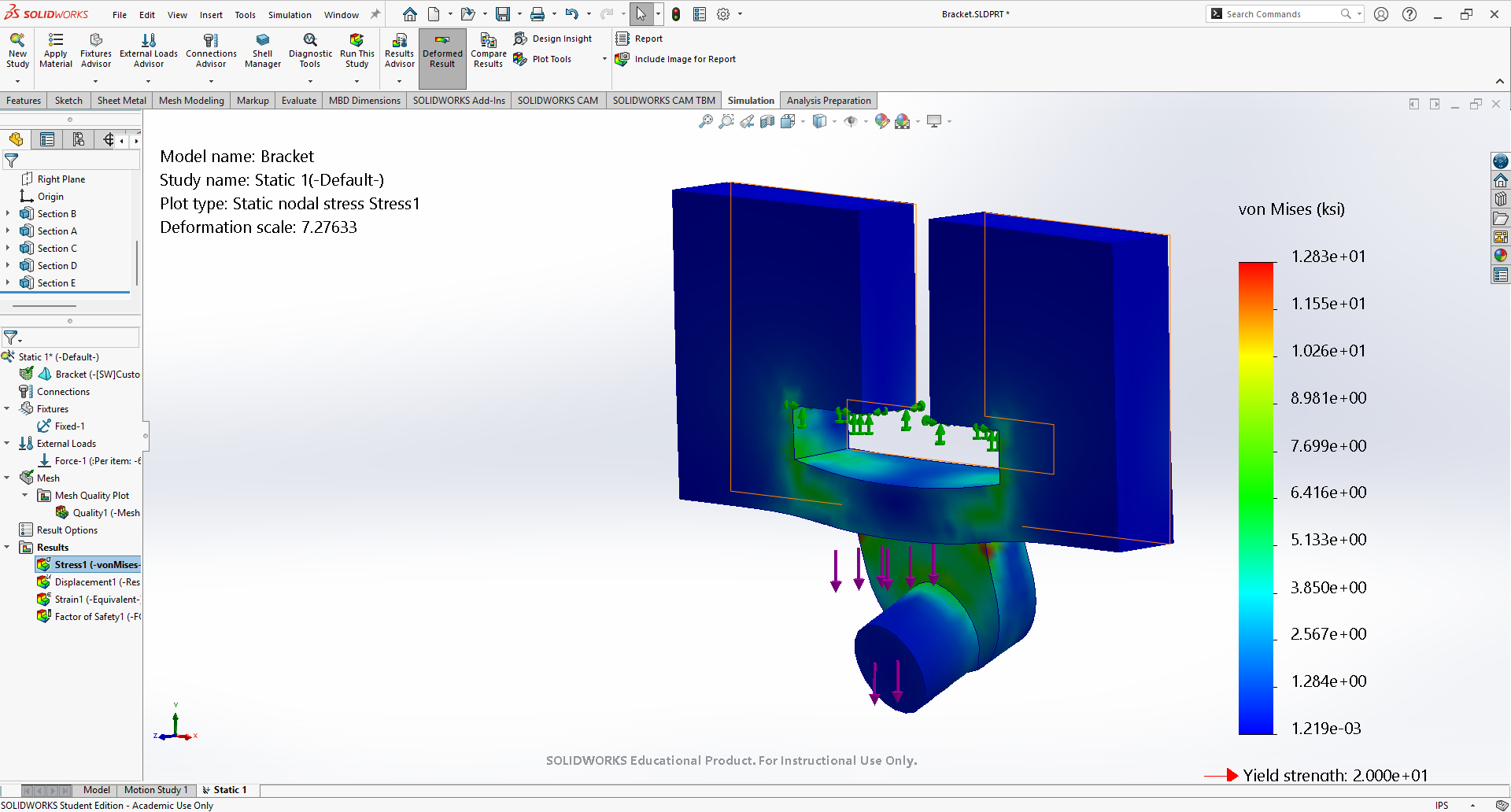Expand the Section B tree item
The image size is (1511, 812).
[8, 213]
